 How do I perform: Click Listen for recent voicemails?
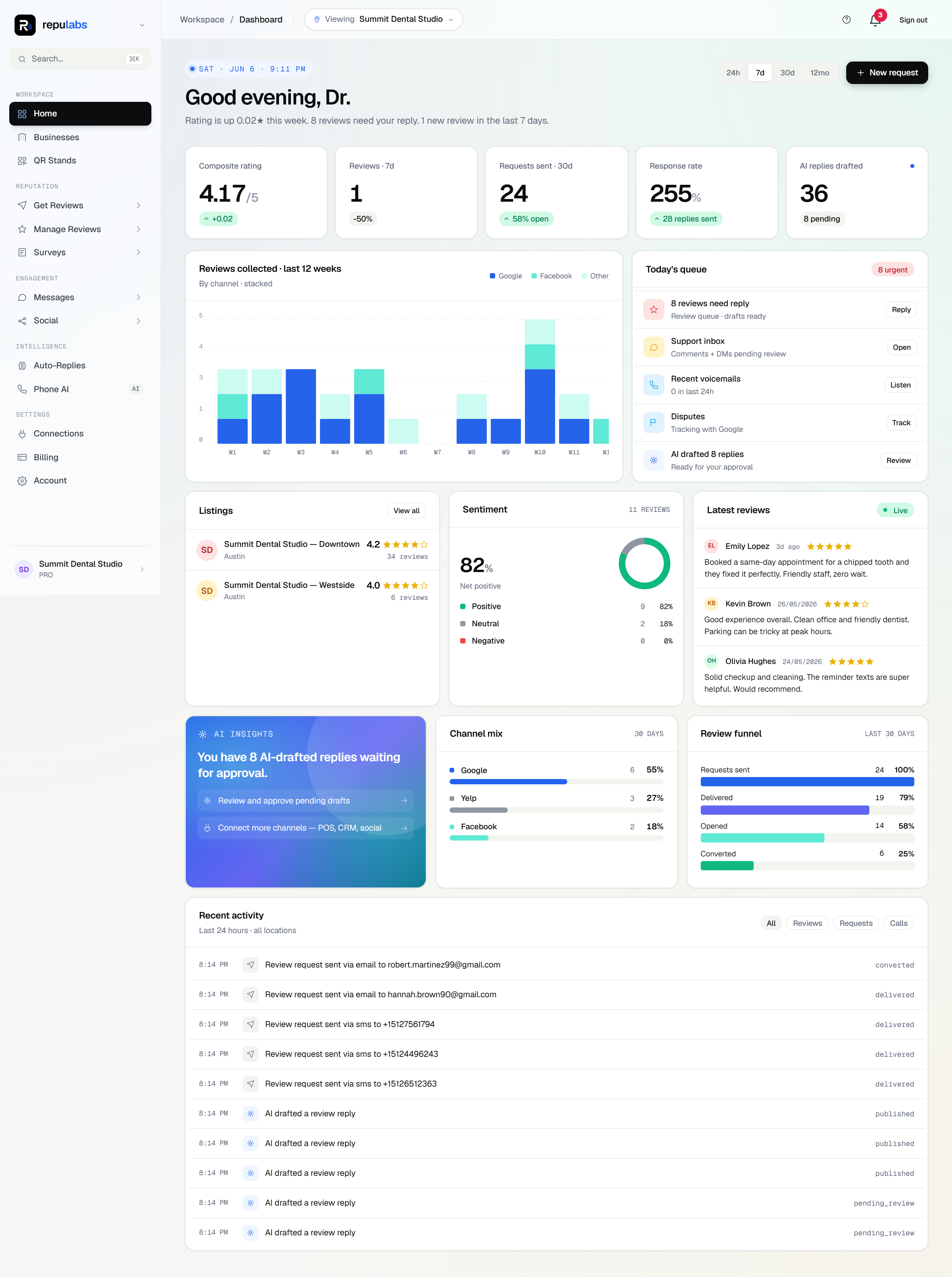click(900, 385)
